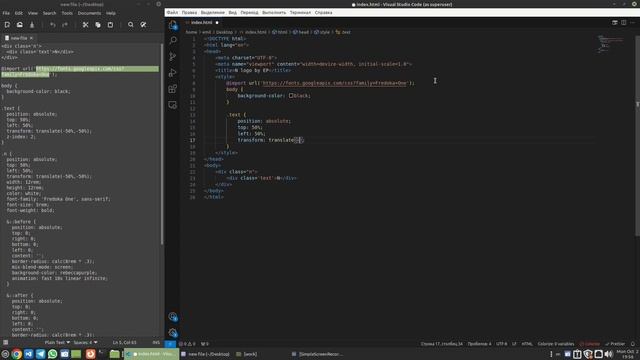Open Chrome from the taskbar

tap(16, 354)
